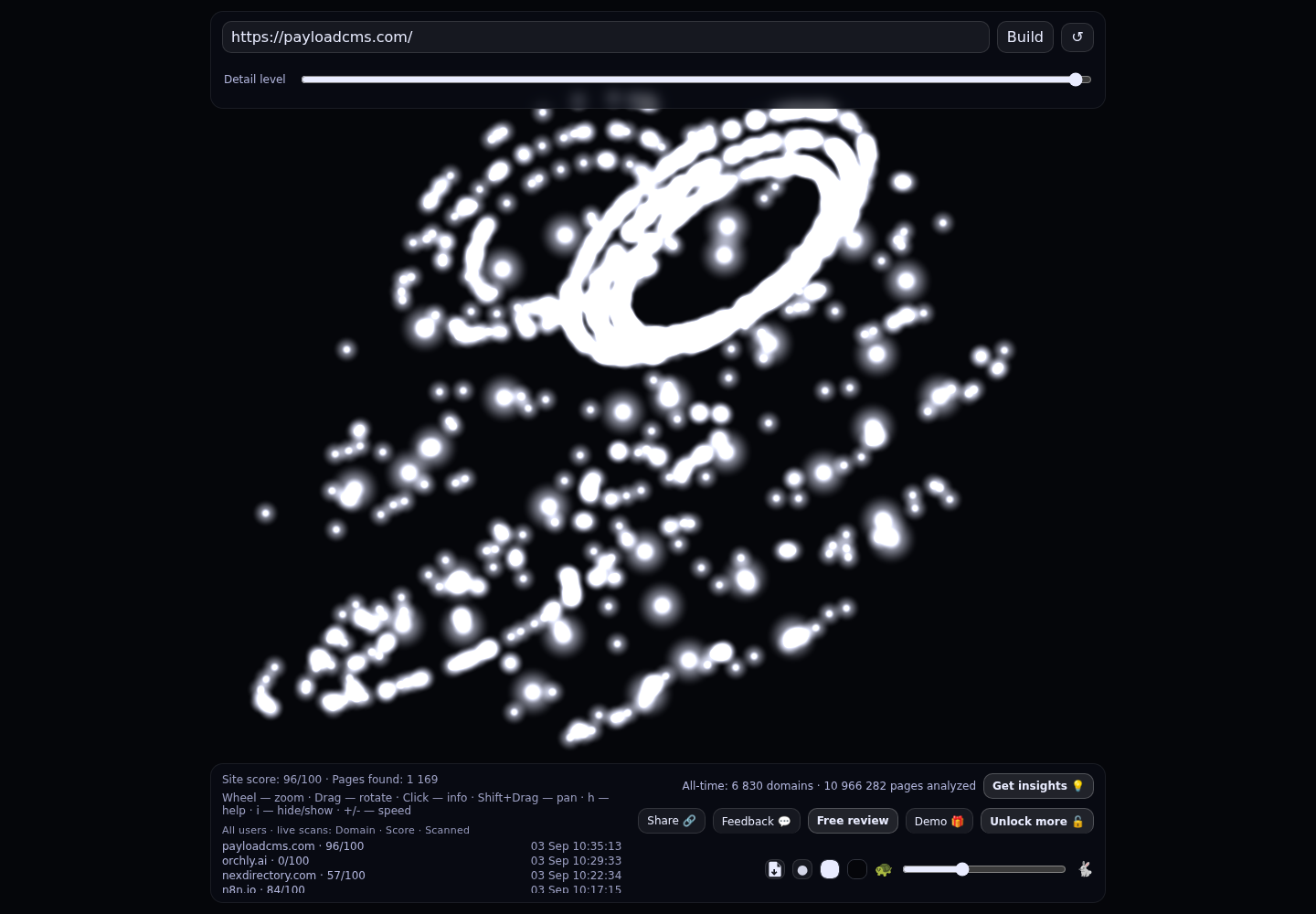Launch the Demo button

pos(939,821)
